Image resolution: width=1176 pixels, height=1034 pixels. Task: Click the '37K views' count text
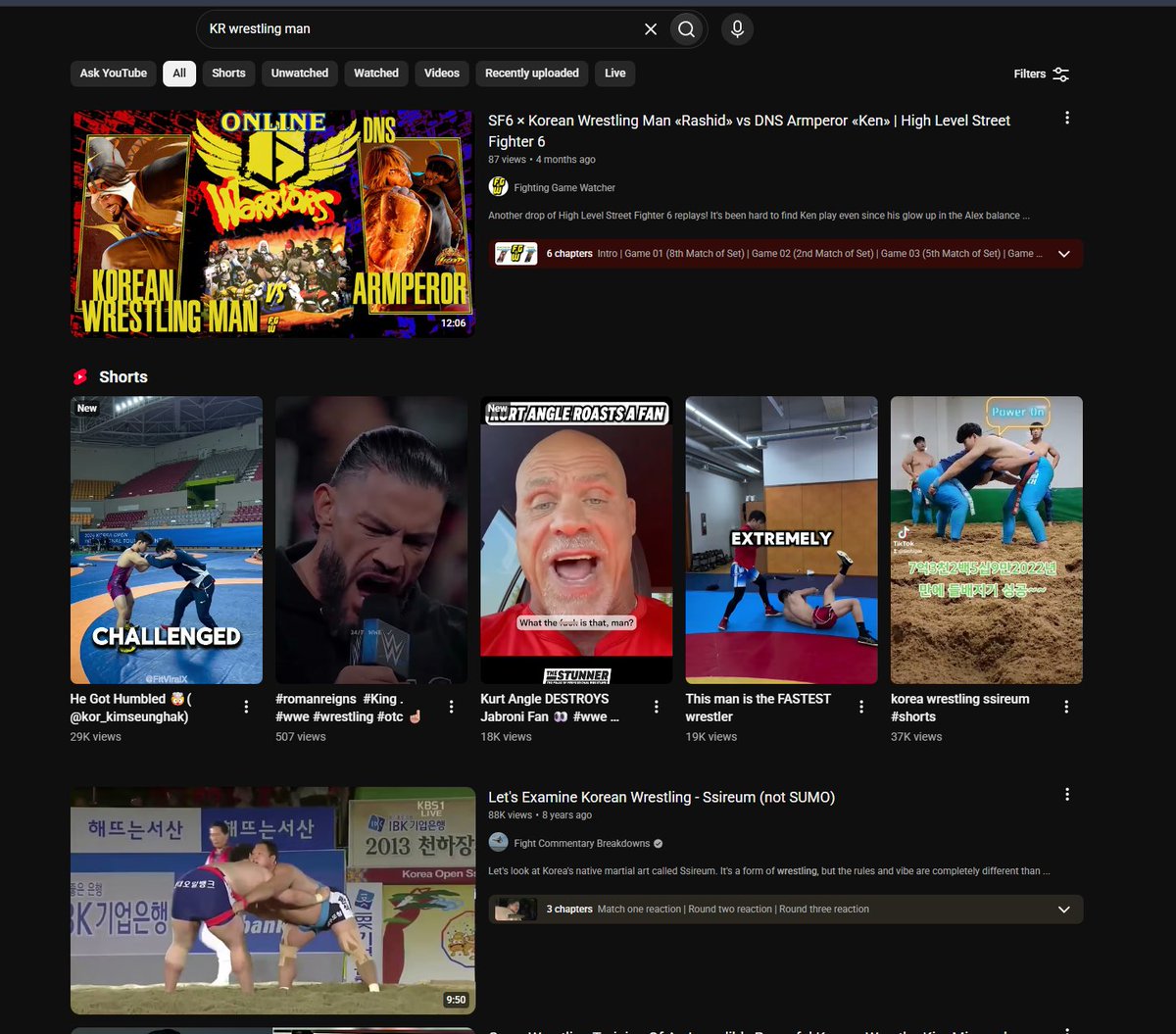916,737
